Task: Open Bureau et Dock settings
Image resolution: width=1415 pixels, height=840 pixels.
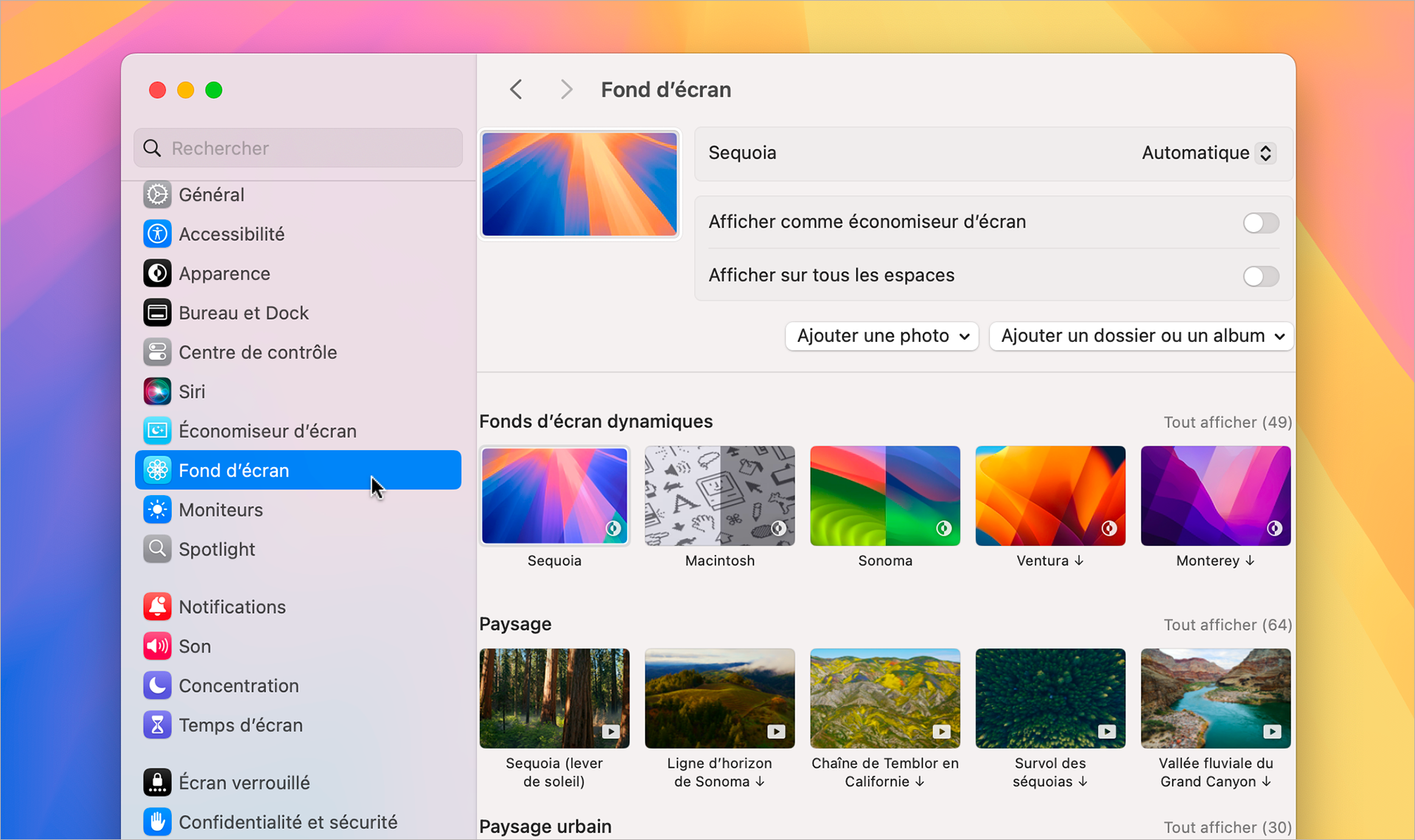Action: (243, 312)
